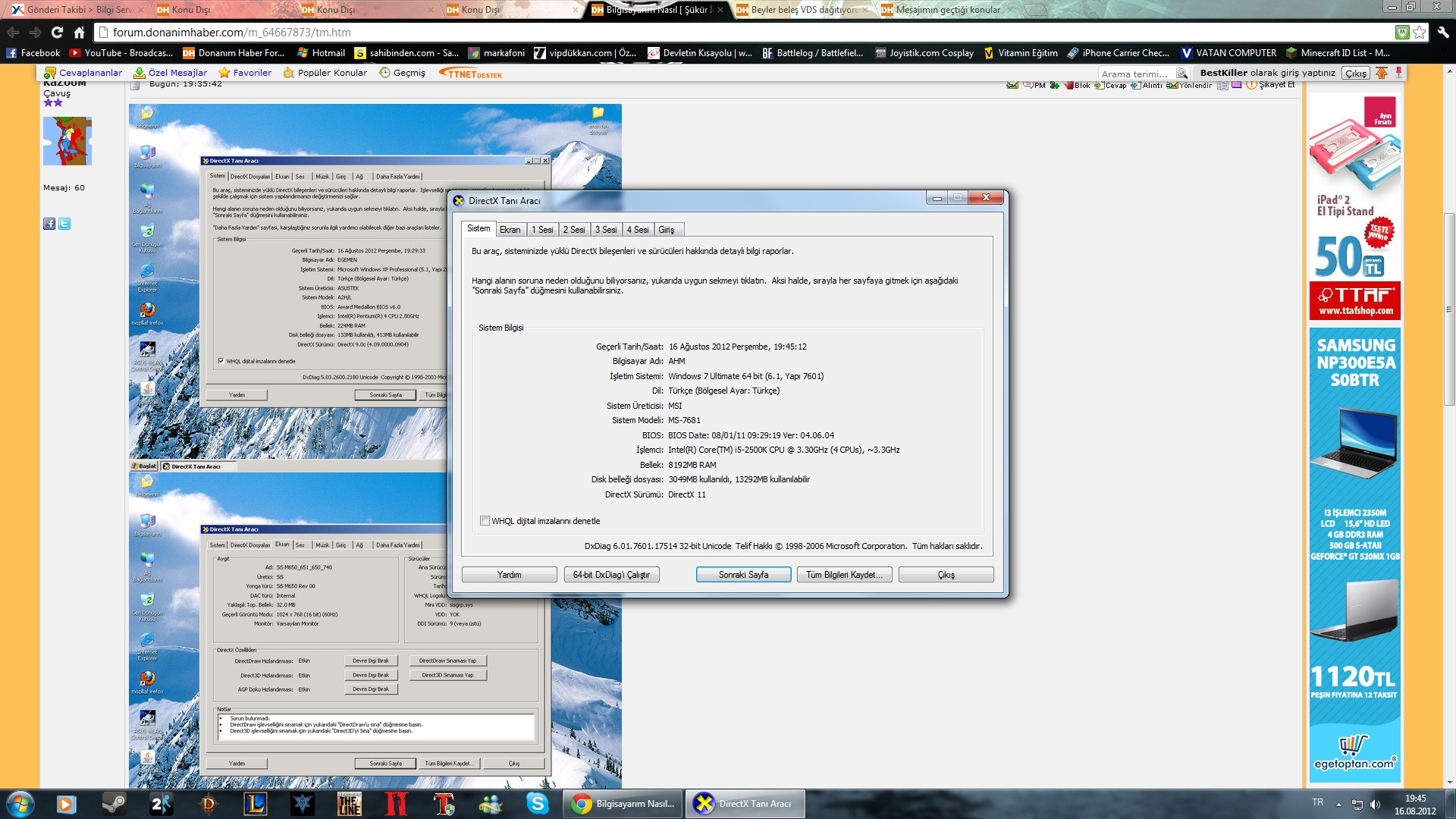Click Tüm Bilgileri Kaydet button

point(844,575)
